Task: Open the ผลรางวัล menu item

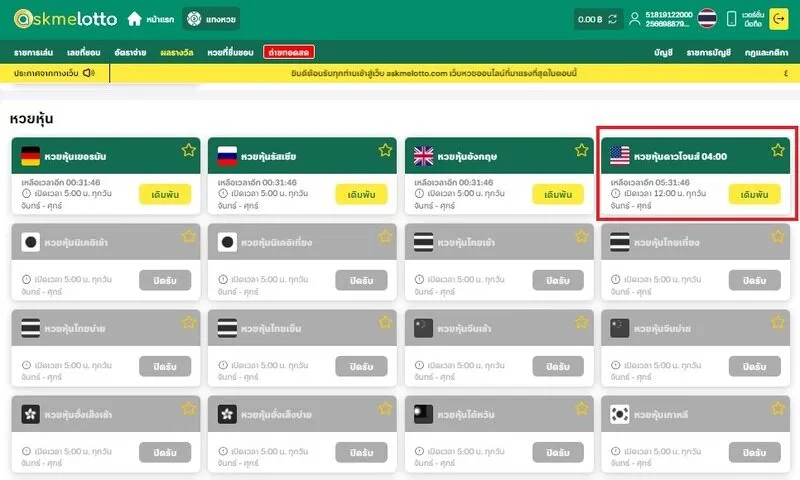Action: tap(177, 52)
